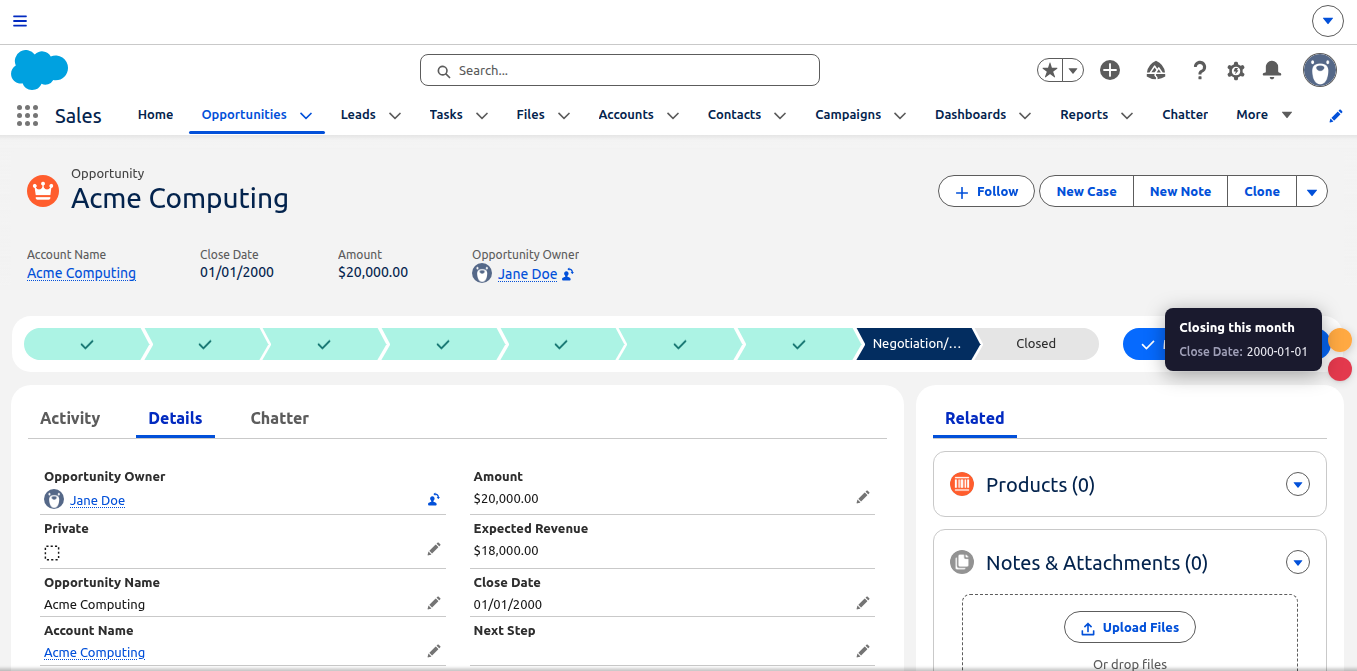Image resolution: width=1357 pixels, height=671 pixels.
Task: Click the hamburger menu icon top left
Action: coord(19,20)
